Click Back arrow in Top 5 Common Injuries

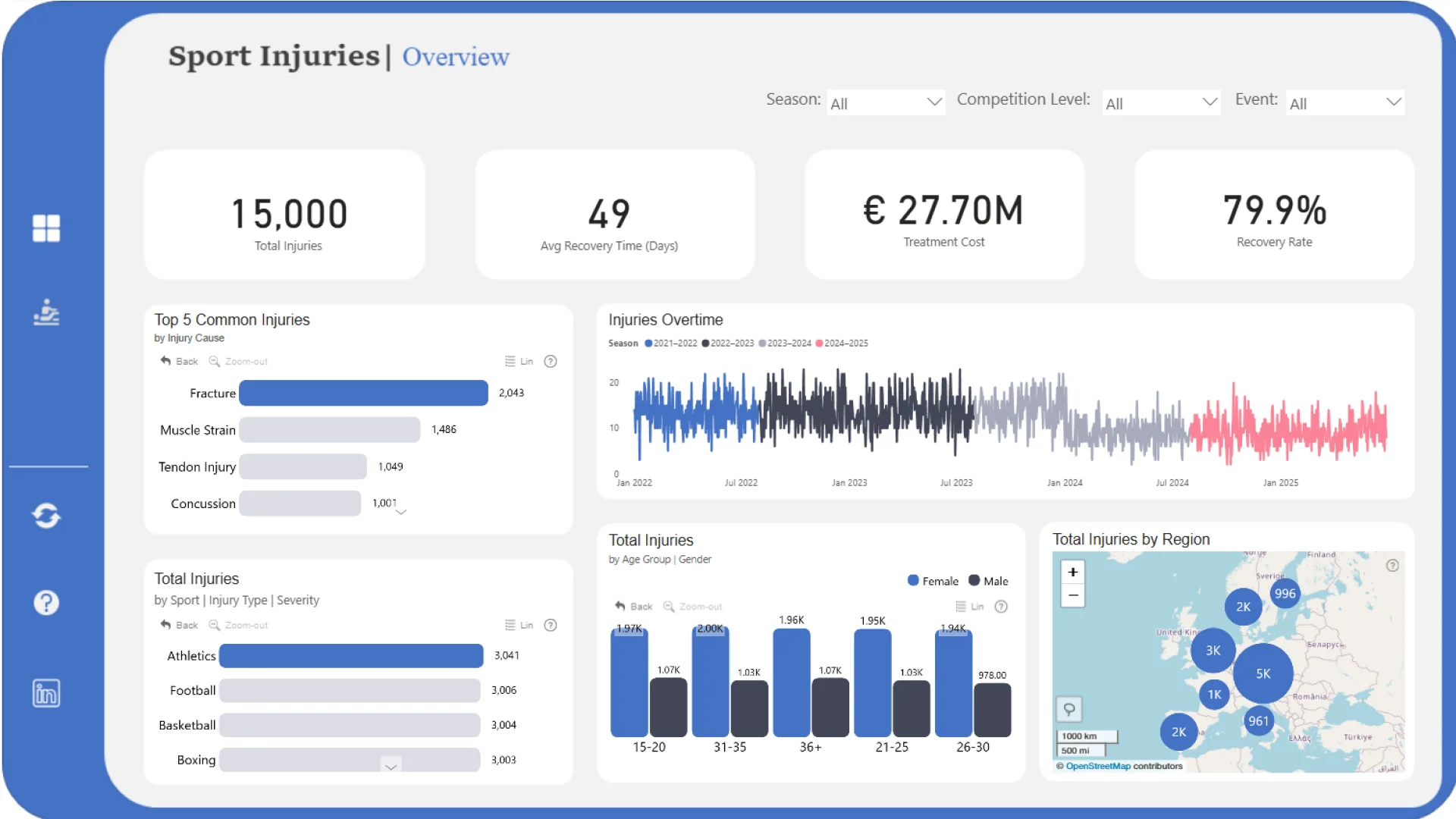coord(179,361)
